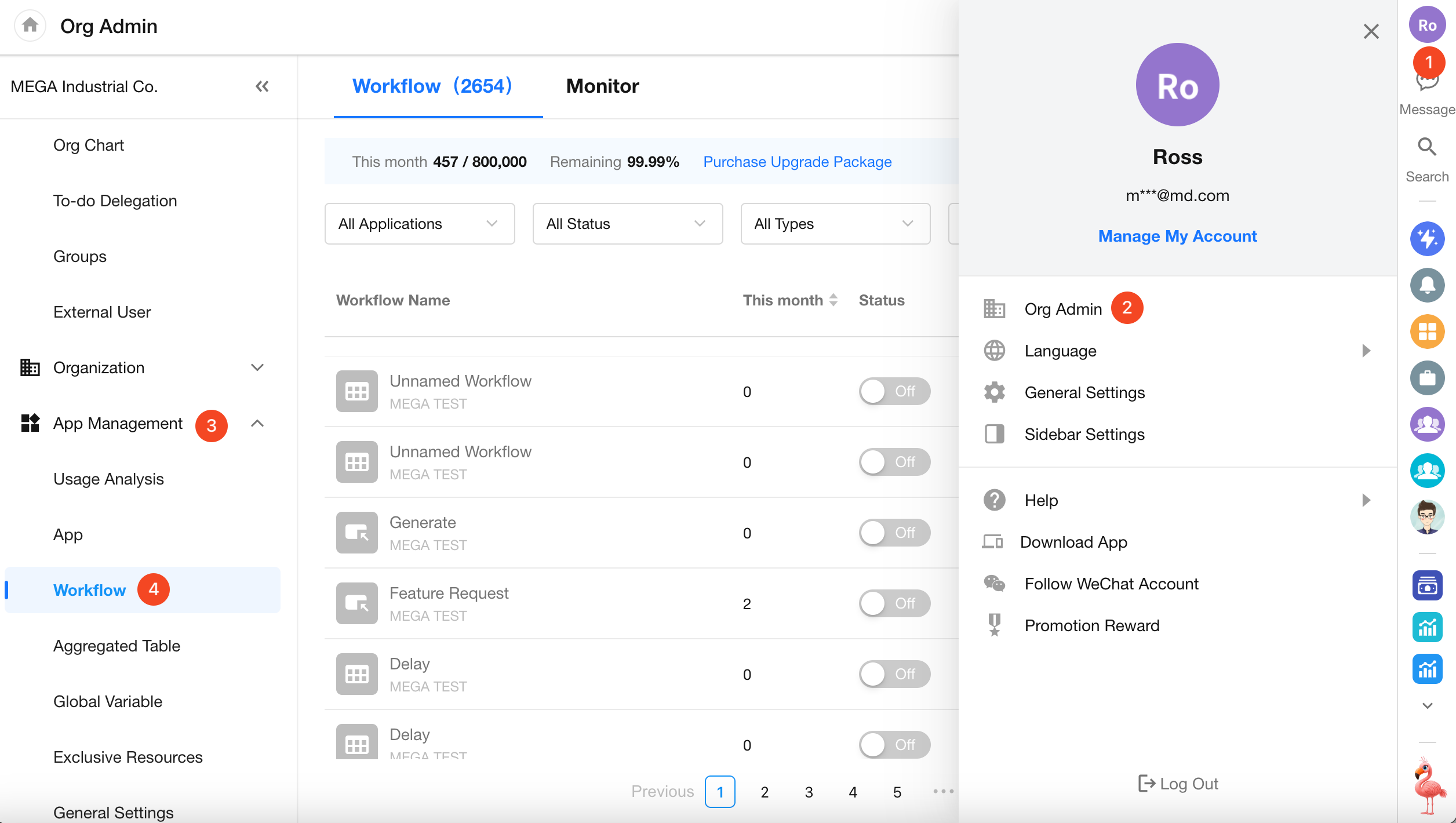
Task: Click the orange grid apps icon
Action: [x=1426, y=332]
